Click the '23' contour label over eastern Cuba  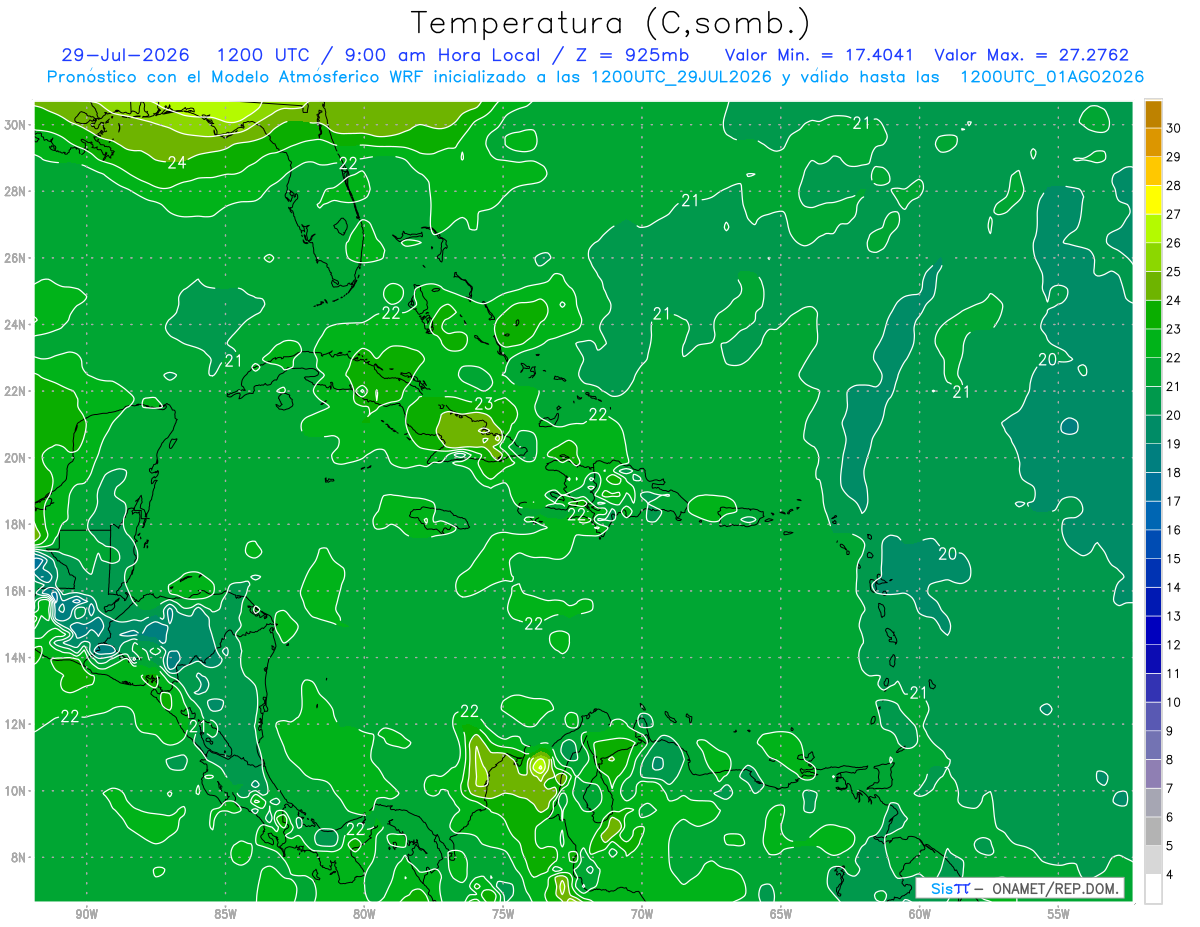[x=484, y=404]
